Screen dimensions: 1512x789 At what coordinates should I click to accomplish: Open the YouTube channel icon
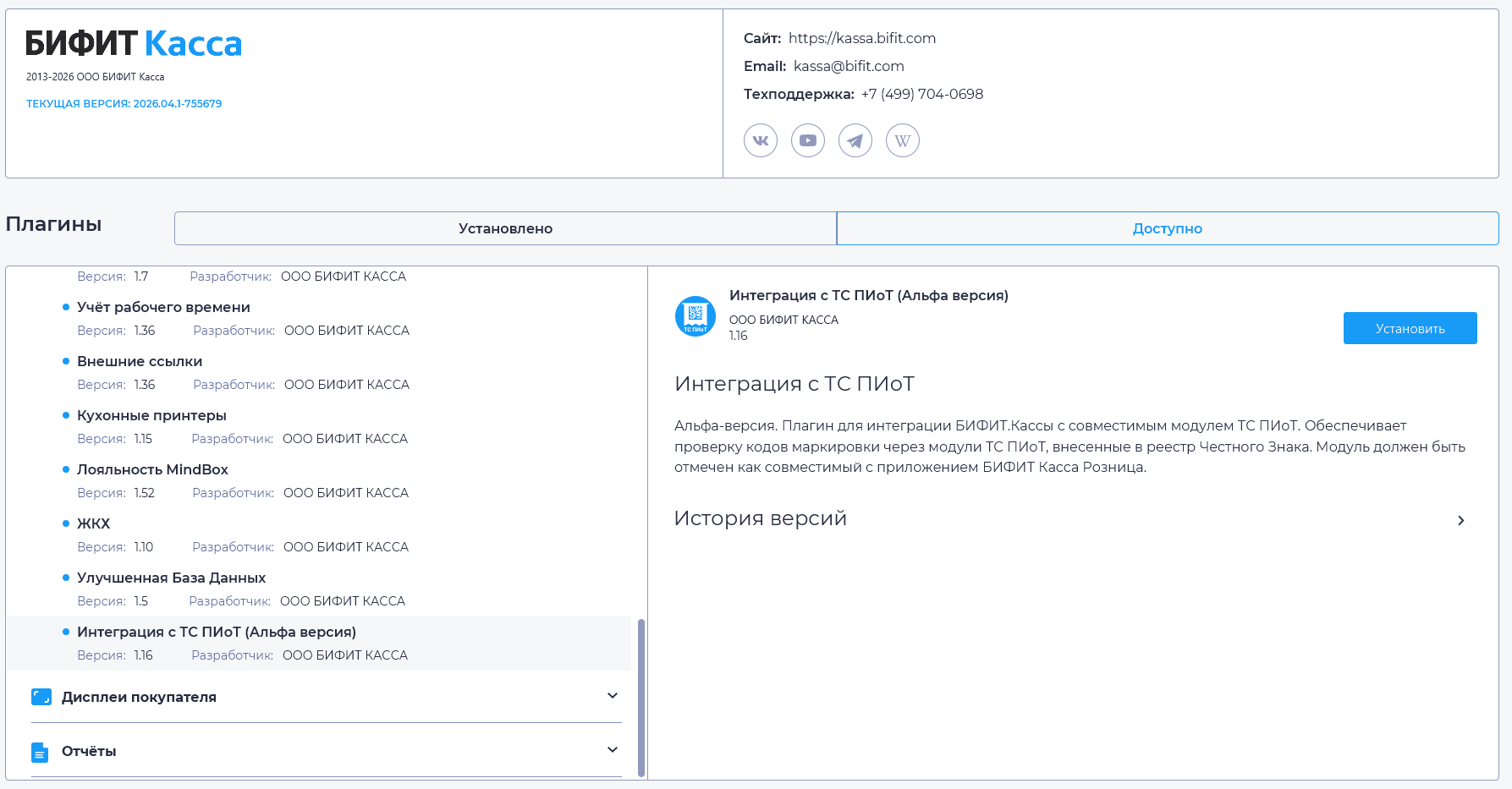pyautogui.click(x=807, y=140)
